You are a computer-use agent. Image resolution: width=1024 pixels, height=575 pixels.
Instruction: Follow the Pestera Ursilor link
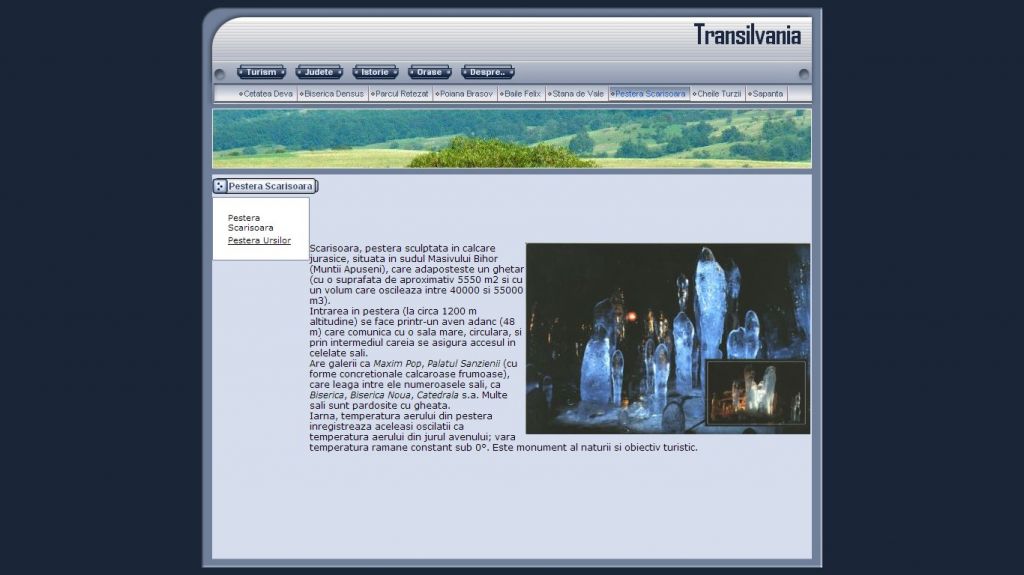[x=259, y=241]
